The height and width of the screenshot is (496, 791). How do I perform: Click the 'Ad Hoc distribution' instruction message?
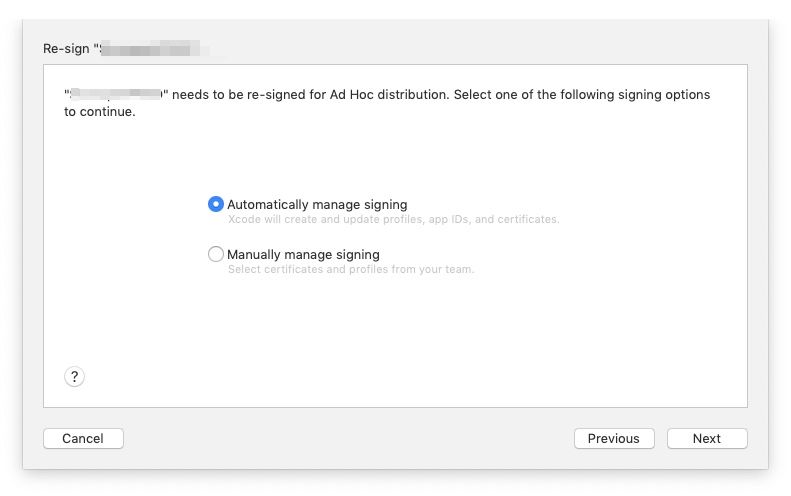[387, 103]
